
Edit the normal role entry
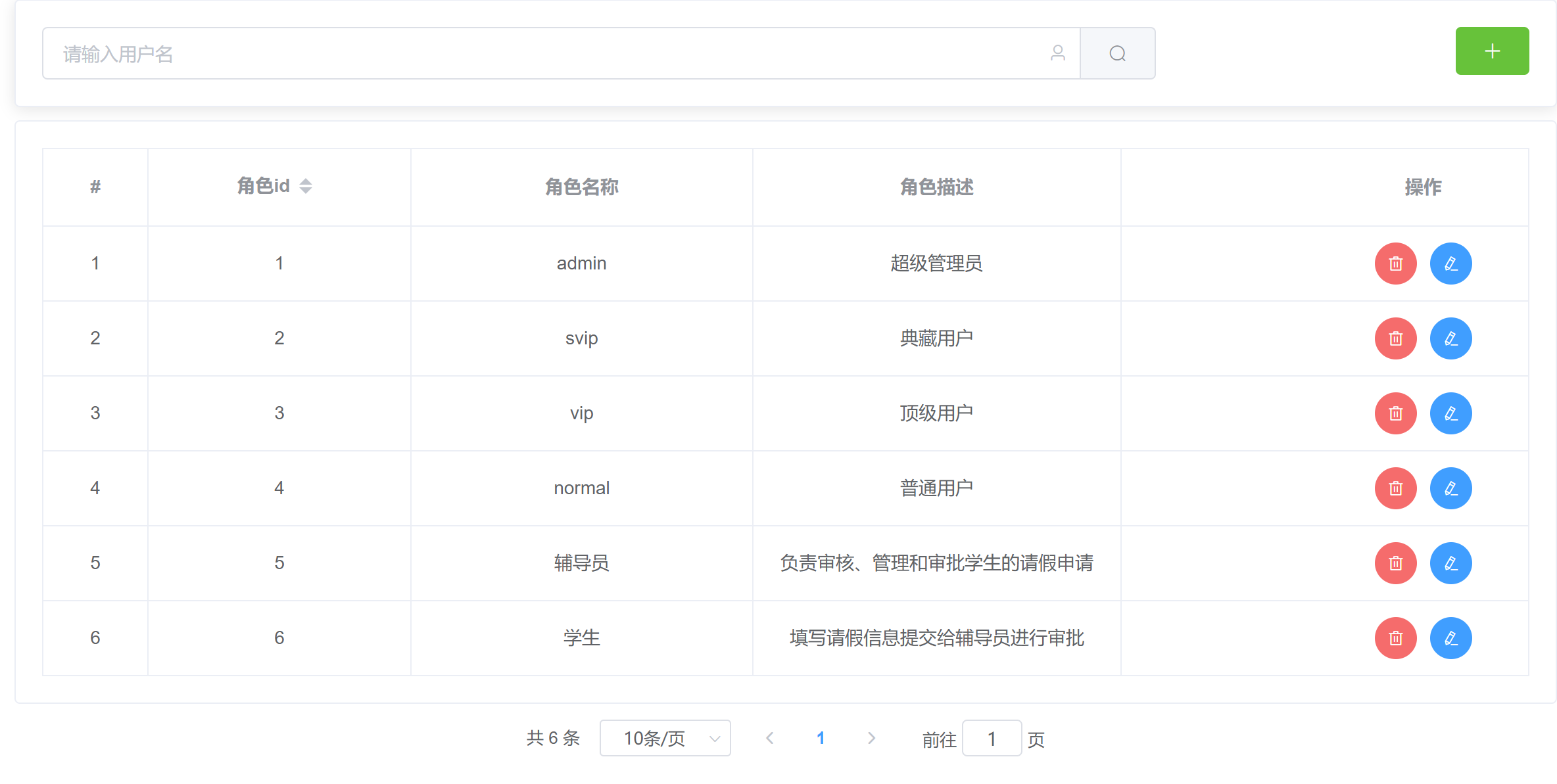click(1450, 488)
